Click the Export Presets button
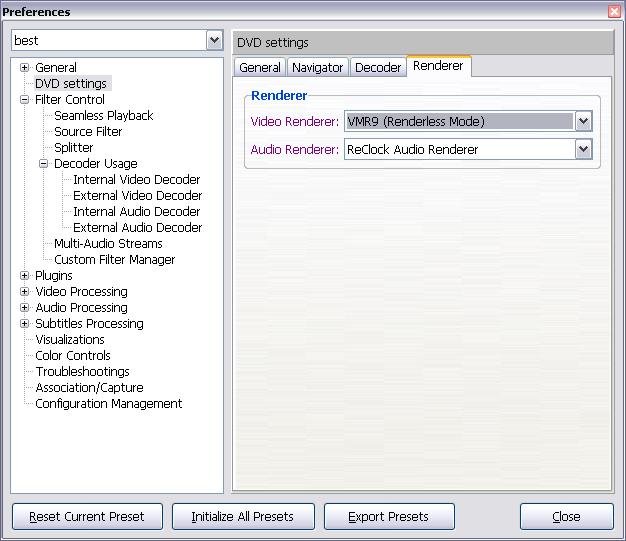Viewport: 626px width, 541px height. pyautogui.click(x=388, y=517)
